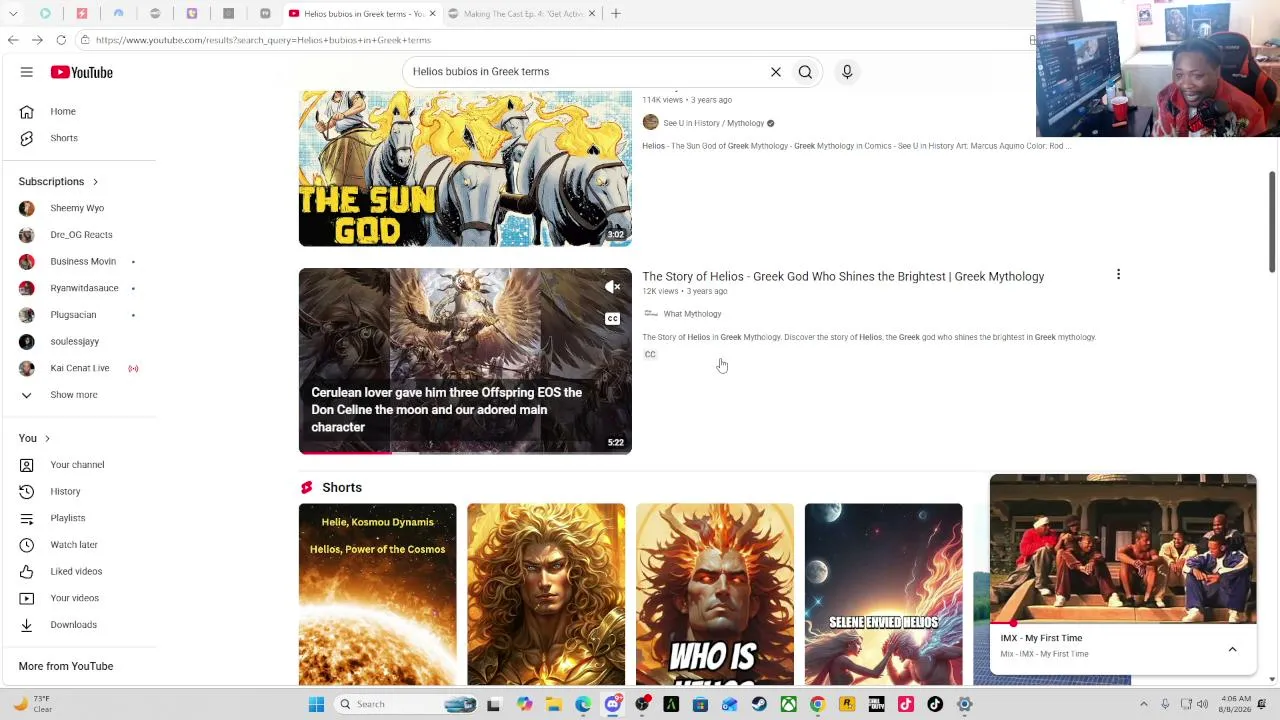Viewport: 1280px width, 720px height.
Task: Go back in the browser
Action: coord(13,40)
